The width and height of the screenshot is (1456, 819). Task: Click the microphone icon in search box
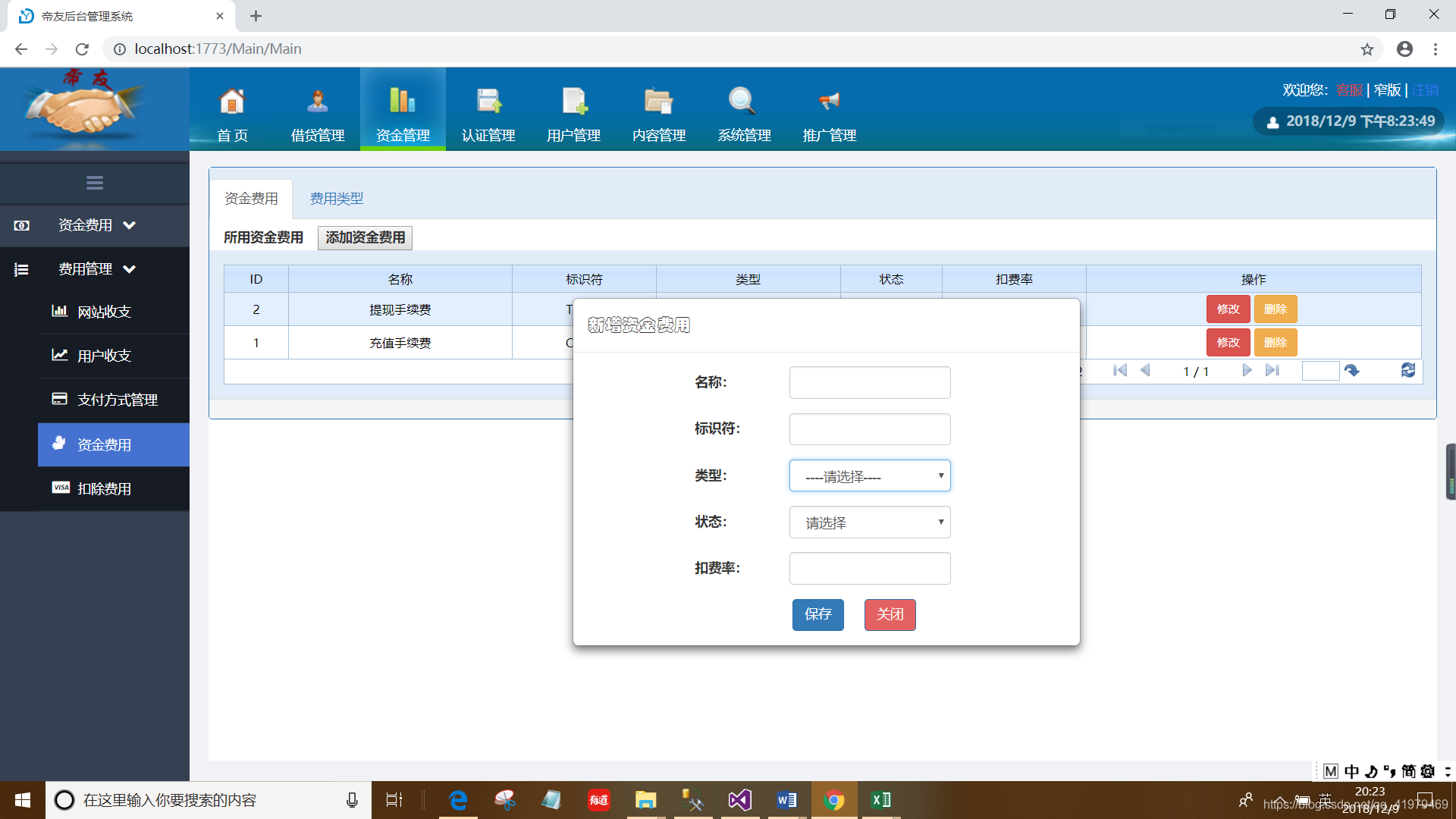pos(352,800)
